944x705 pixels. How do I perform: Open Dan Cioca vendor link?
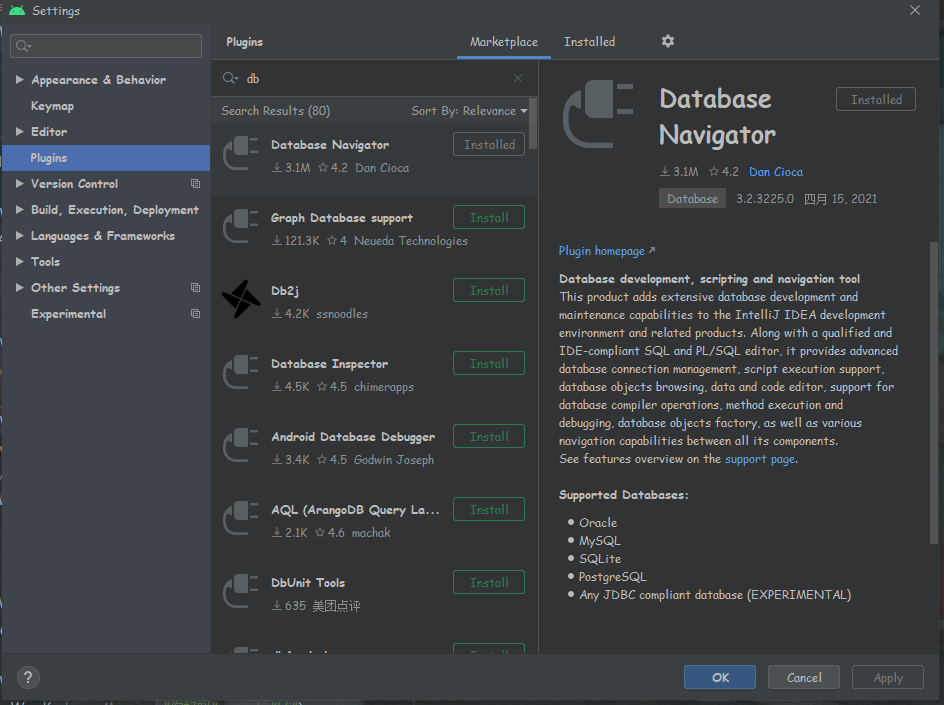[775, 172]
